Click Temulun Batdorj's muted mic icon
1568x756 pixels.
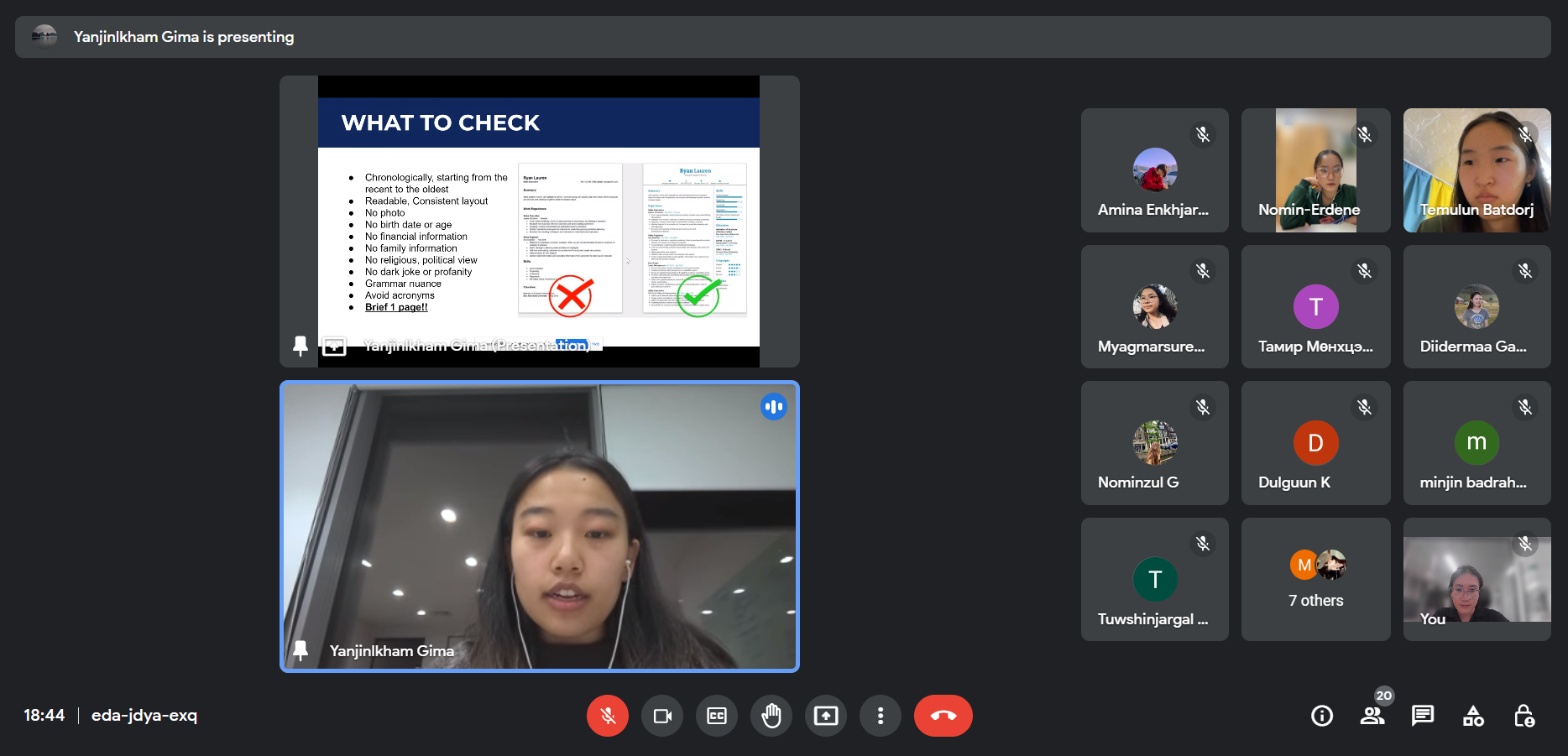click(1525, 134)
